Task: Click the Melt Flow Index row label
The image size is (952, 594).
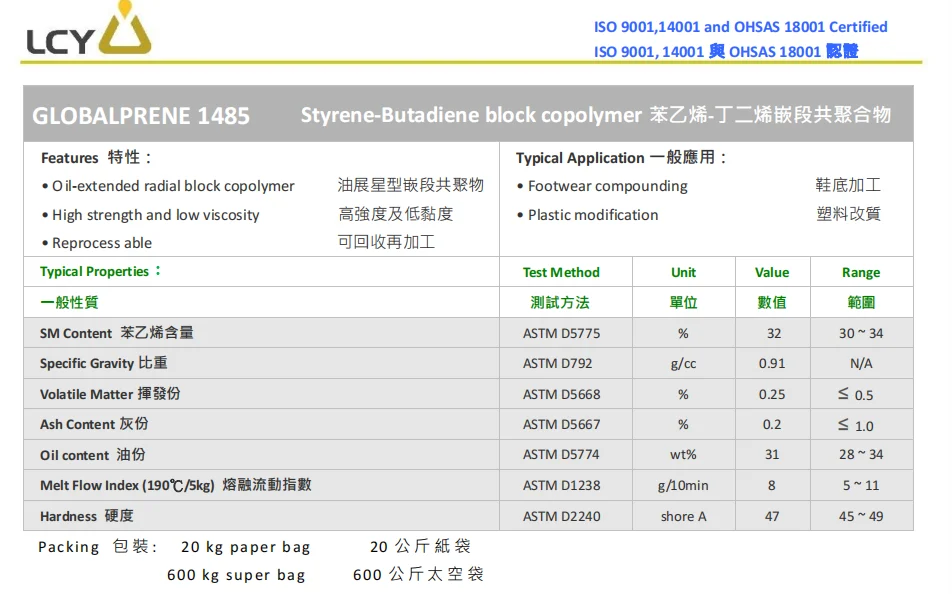Action: coord(170,486)
